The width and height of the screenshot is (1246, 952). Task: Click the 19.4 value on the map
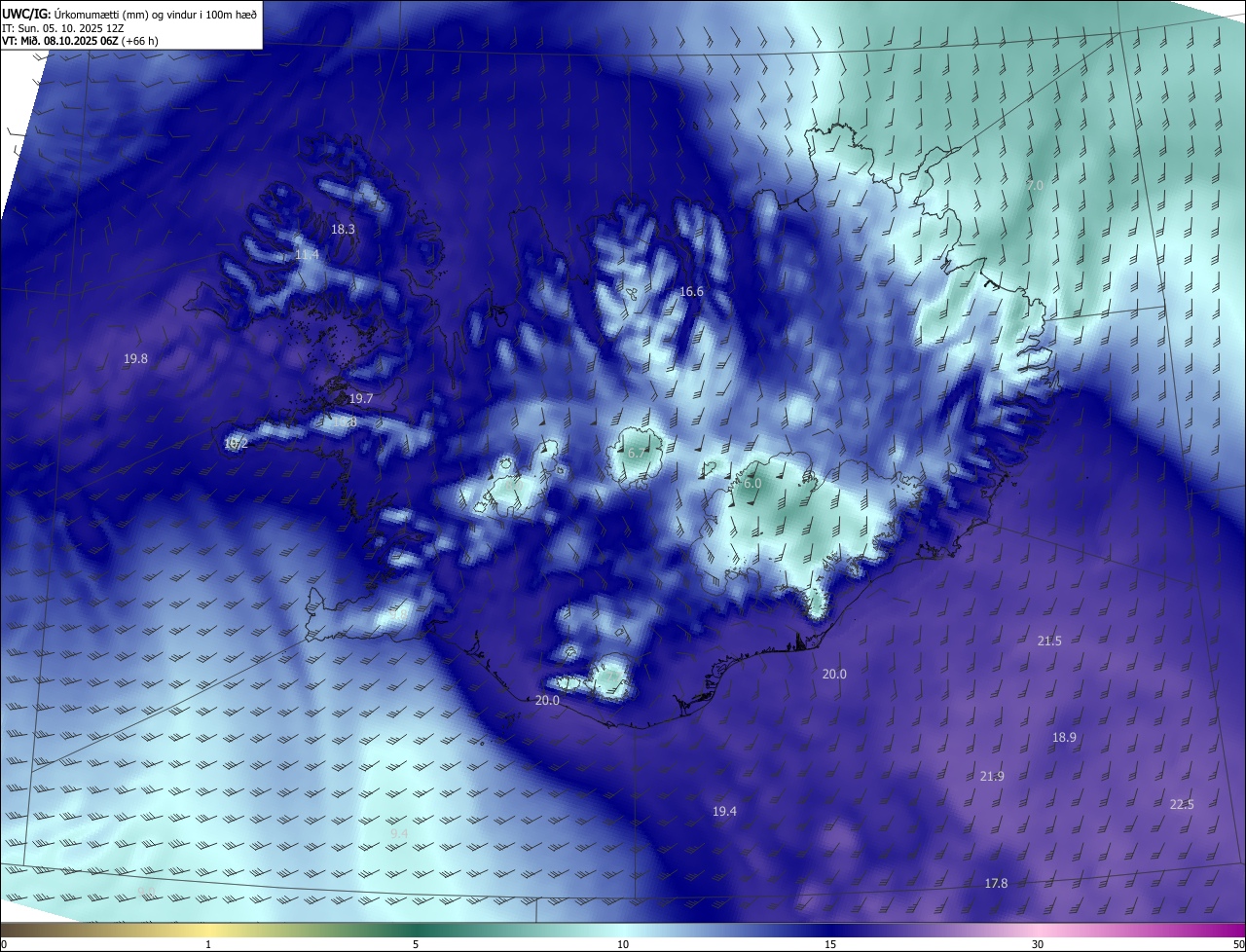point(724,812)
